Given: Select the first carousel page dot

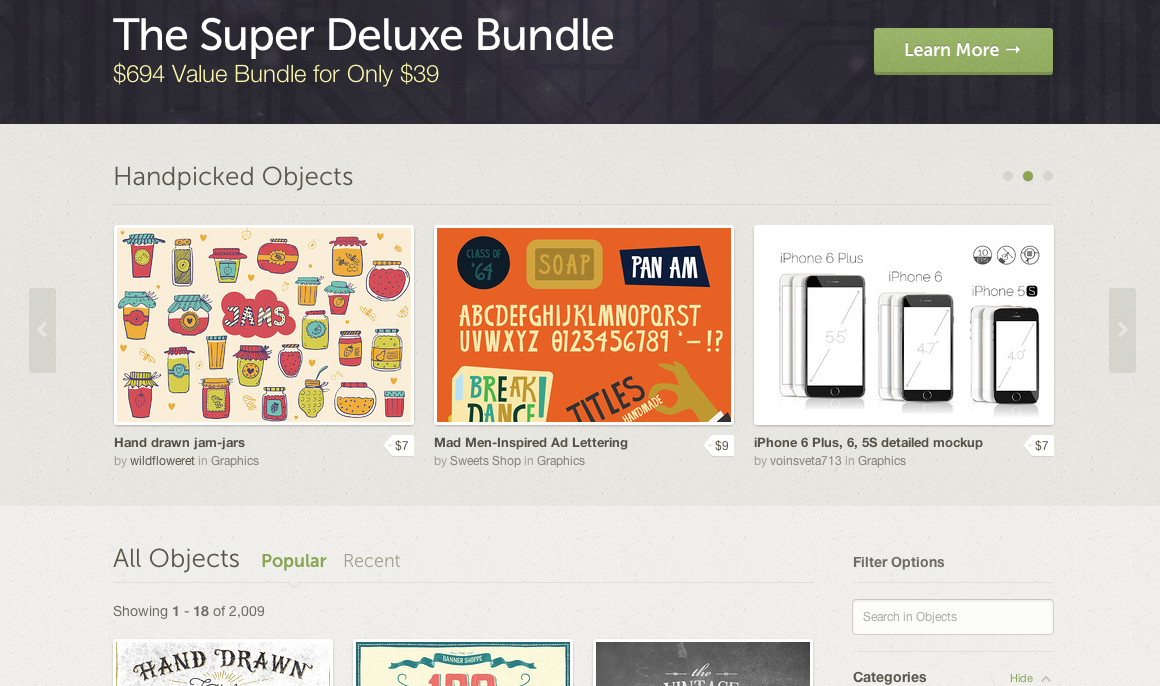Looking at the screenshot, I should (x=1008, y=176).
